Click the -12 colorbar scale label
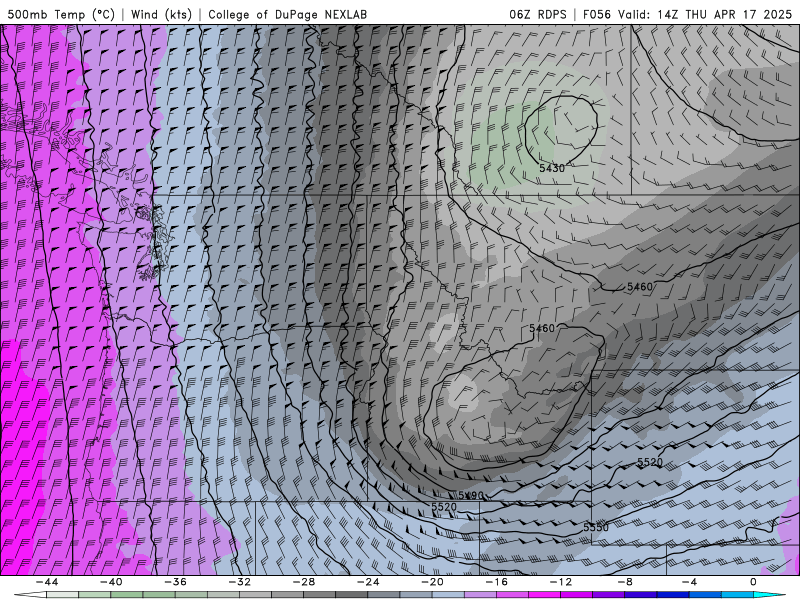800x600 pixels. [561, 582]
